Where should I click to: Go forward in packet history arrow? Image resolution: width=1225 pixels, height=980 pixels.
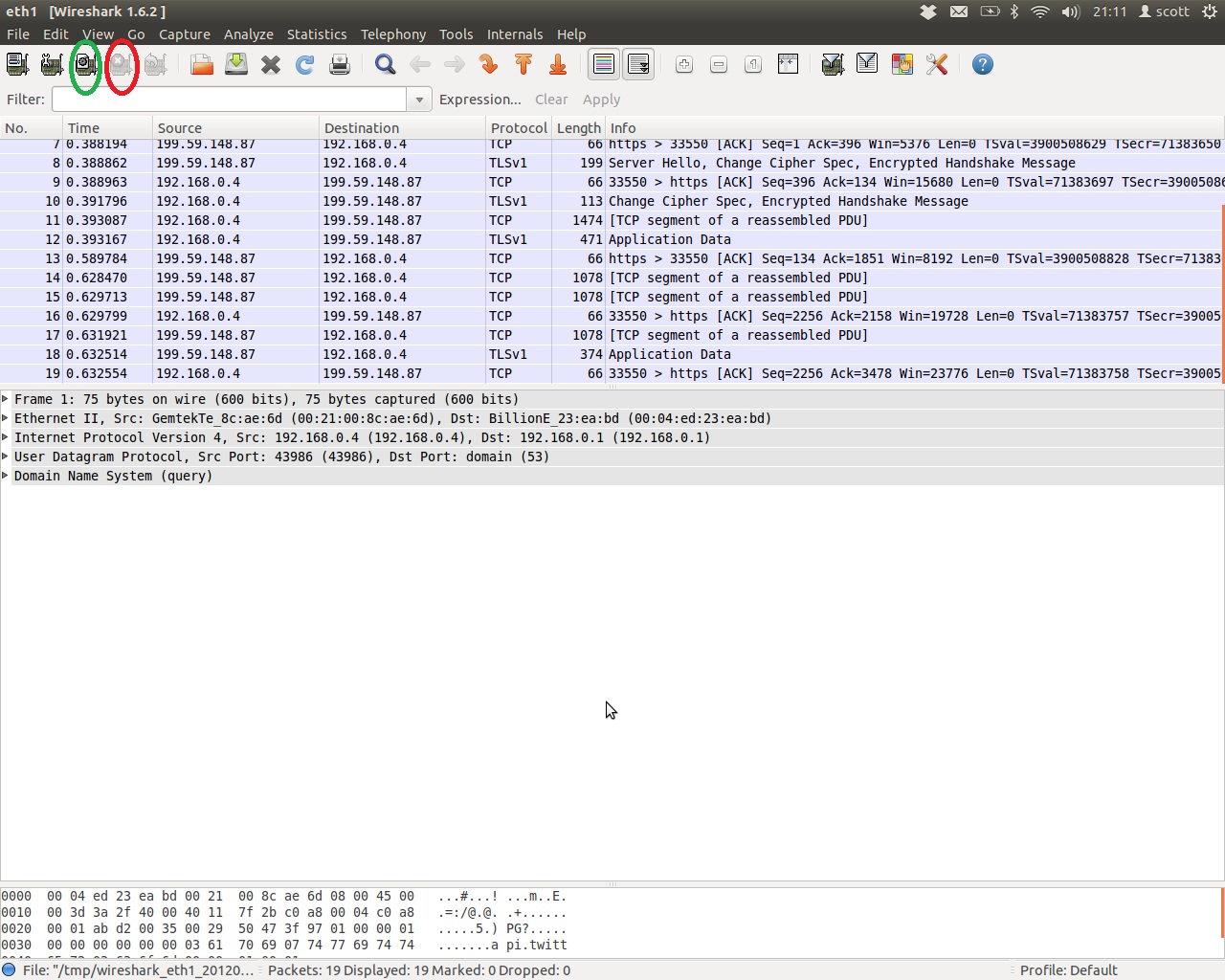coord(455,64)
